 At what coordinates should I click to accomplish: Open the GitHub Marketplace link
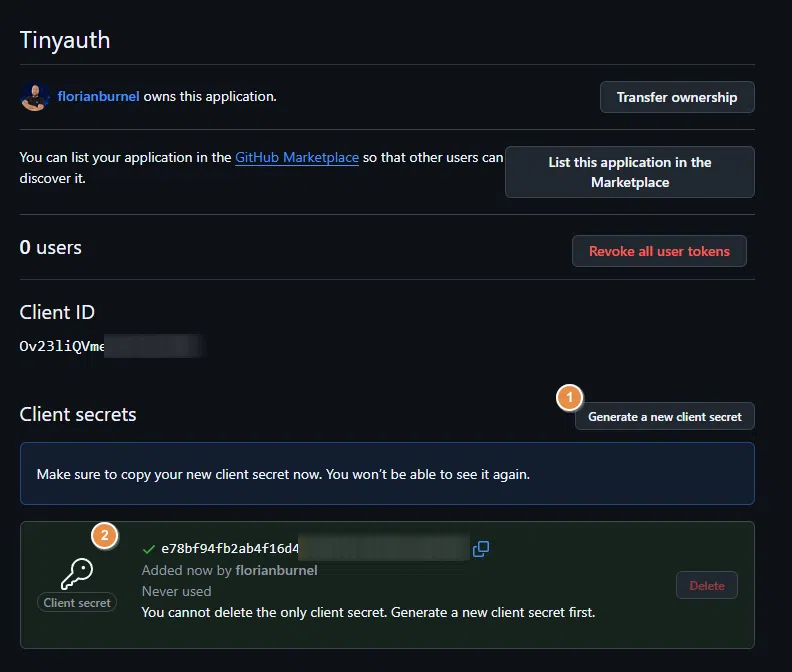pyautogui.click(x=297, y=158)
